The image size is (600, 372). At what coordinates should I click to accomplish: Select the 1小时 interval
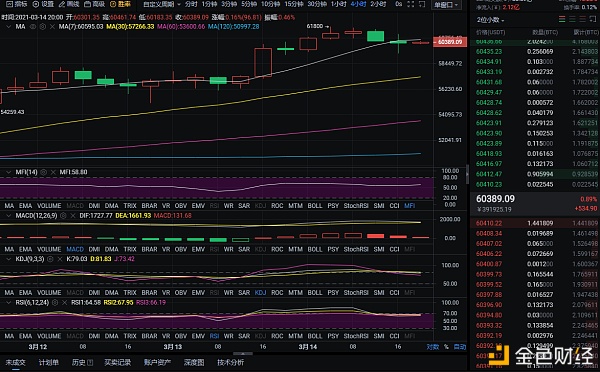(x=339, y=4)
